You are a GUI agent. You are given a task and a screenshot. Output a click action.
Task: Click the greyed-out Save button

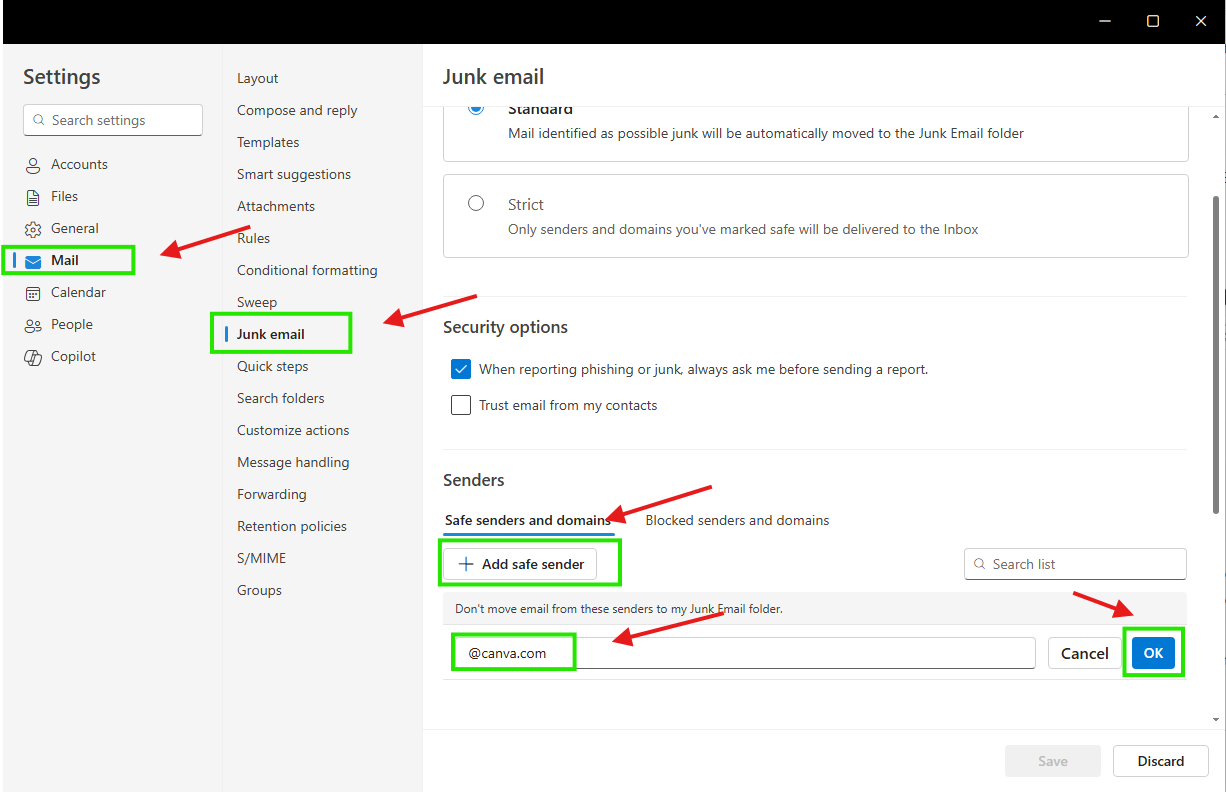(x=1052, y=761)
